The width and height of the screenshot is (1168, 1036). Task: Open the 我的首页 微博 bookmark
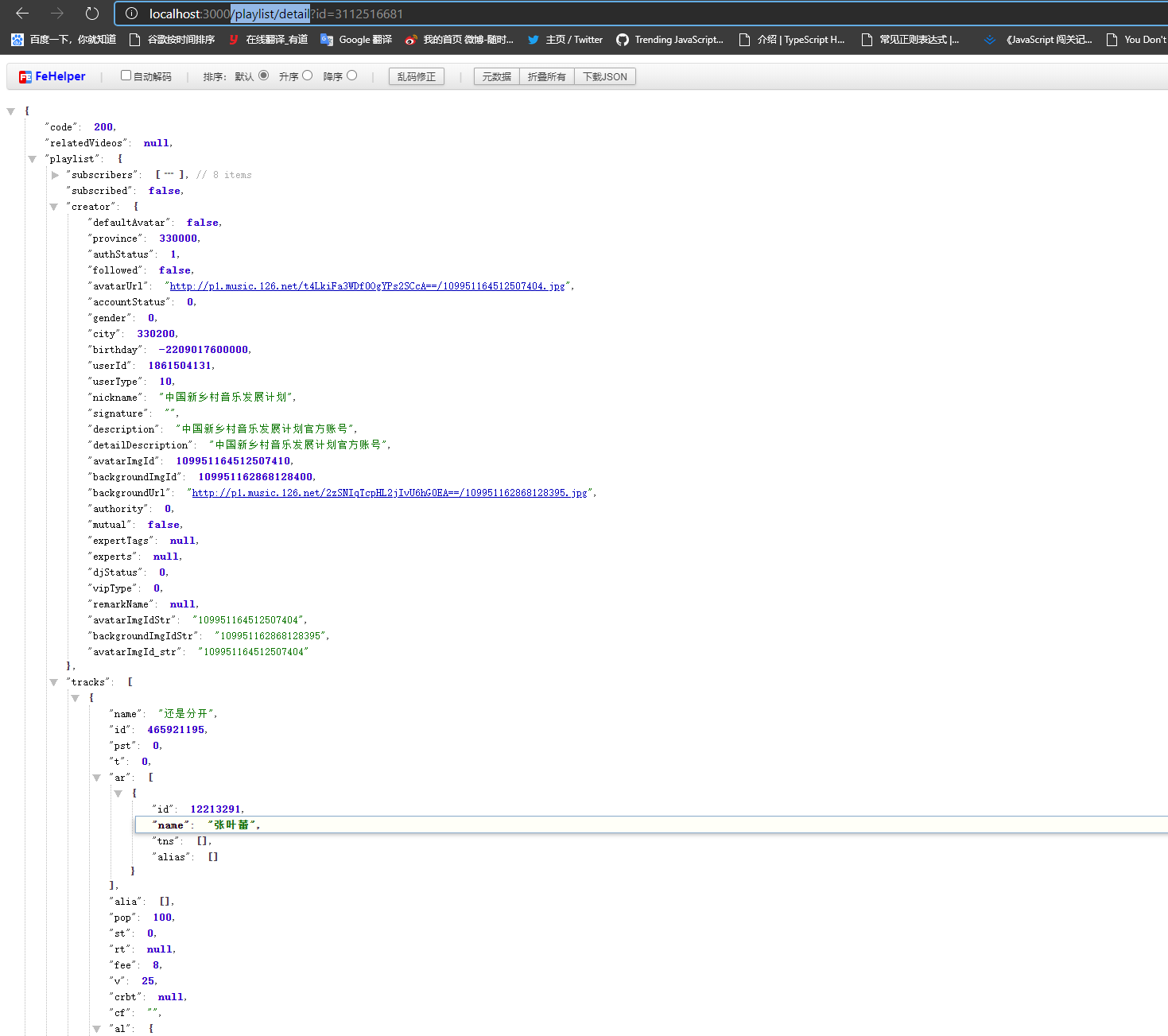tap(460, 39)
